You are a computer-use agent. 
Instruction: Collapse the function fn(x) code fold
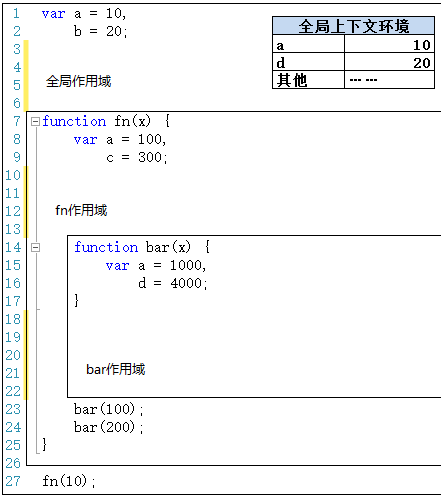point(35,121)
